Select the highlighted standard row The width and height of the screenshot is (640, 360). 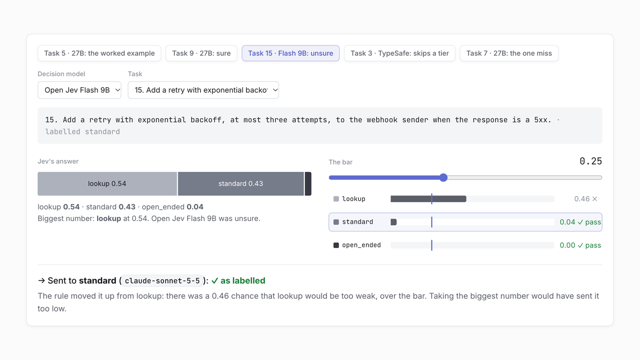(465, 222)
